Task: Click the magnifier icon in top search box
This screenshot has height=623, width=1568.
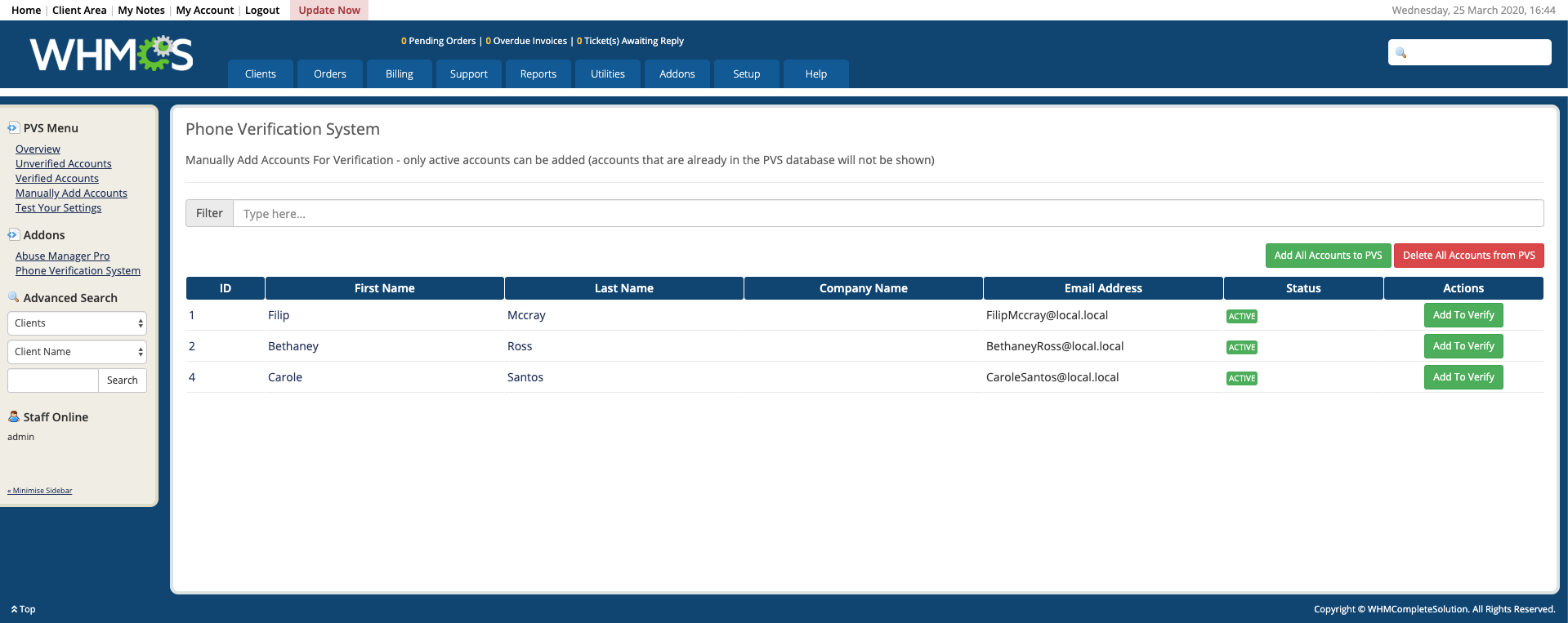Action: click(1400, 53)
